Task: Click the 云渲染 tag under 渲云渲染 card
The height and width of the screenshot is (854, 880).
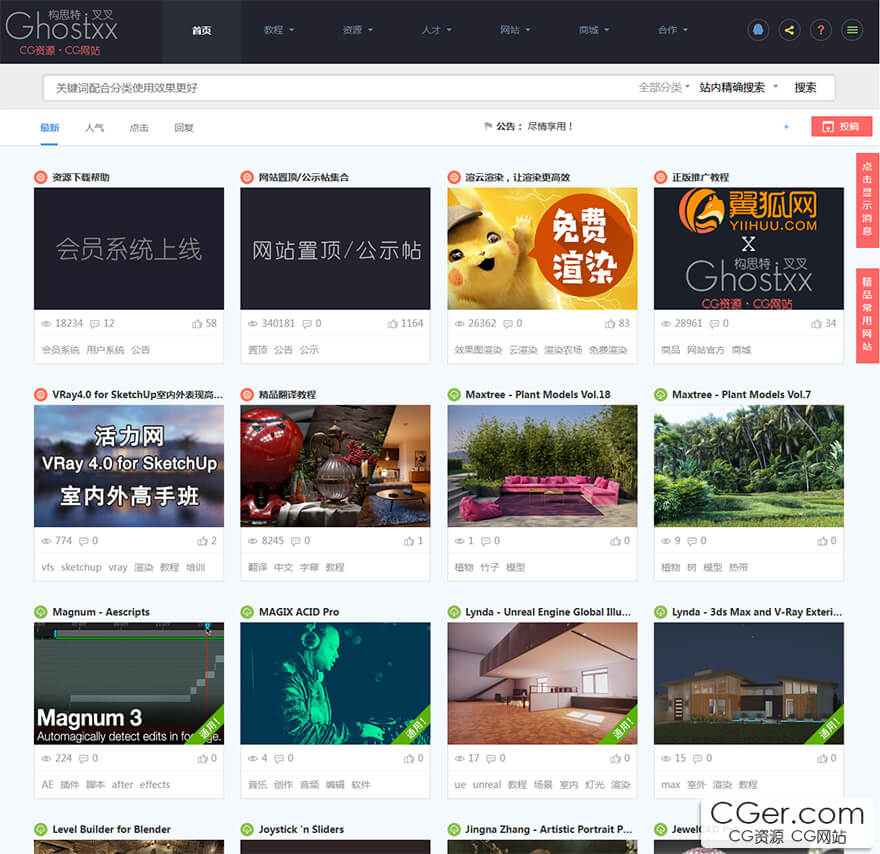Action: click(523, 350)
